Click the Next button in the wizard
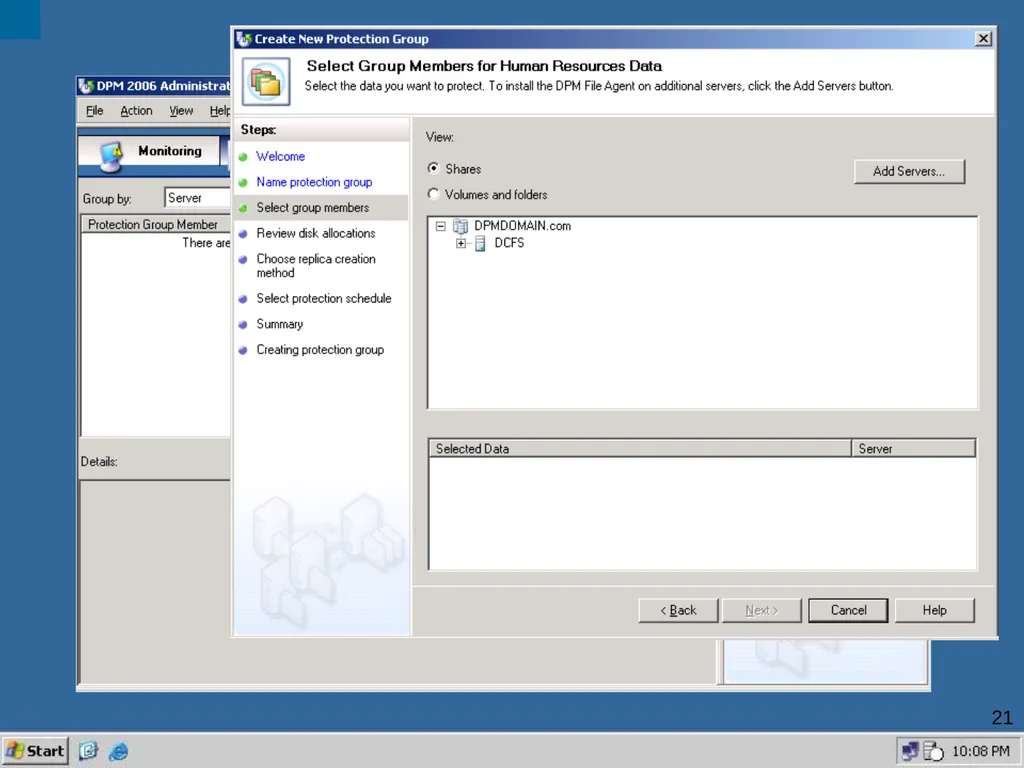The image size is (1024, 768). 761,610
